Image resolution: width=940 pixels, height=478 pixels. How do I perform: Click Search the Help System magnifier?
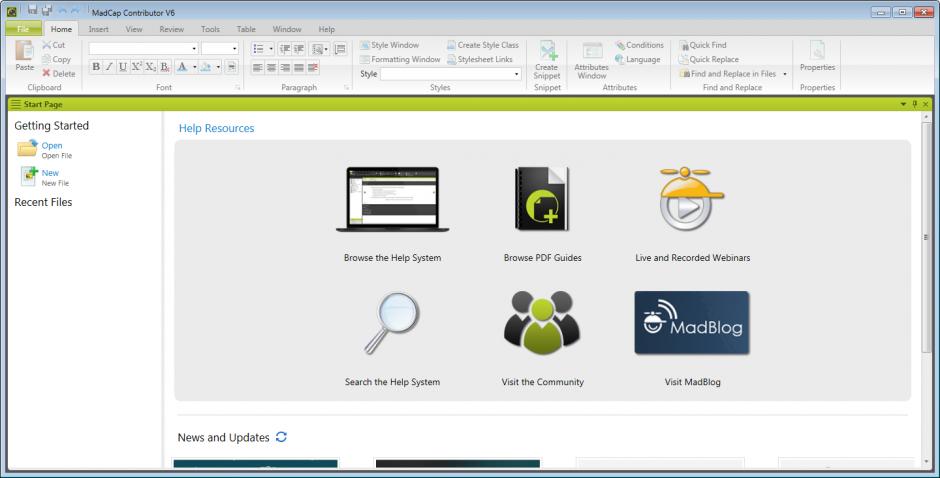(x=393, y=323)
